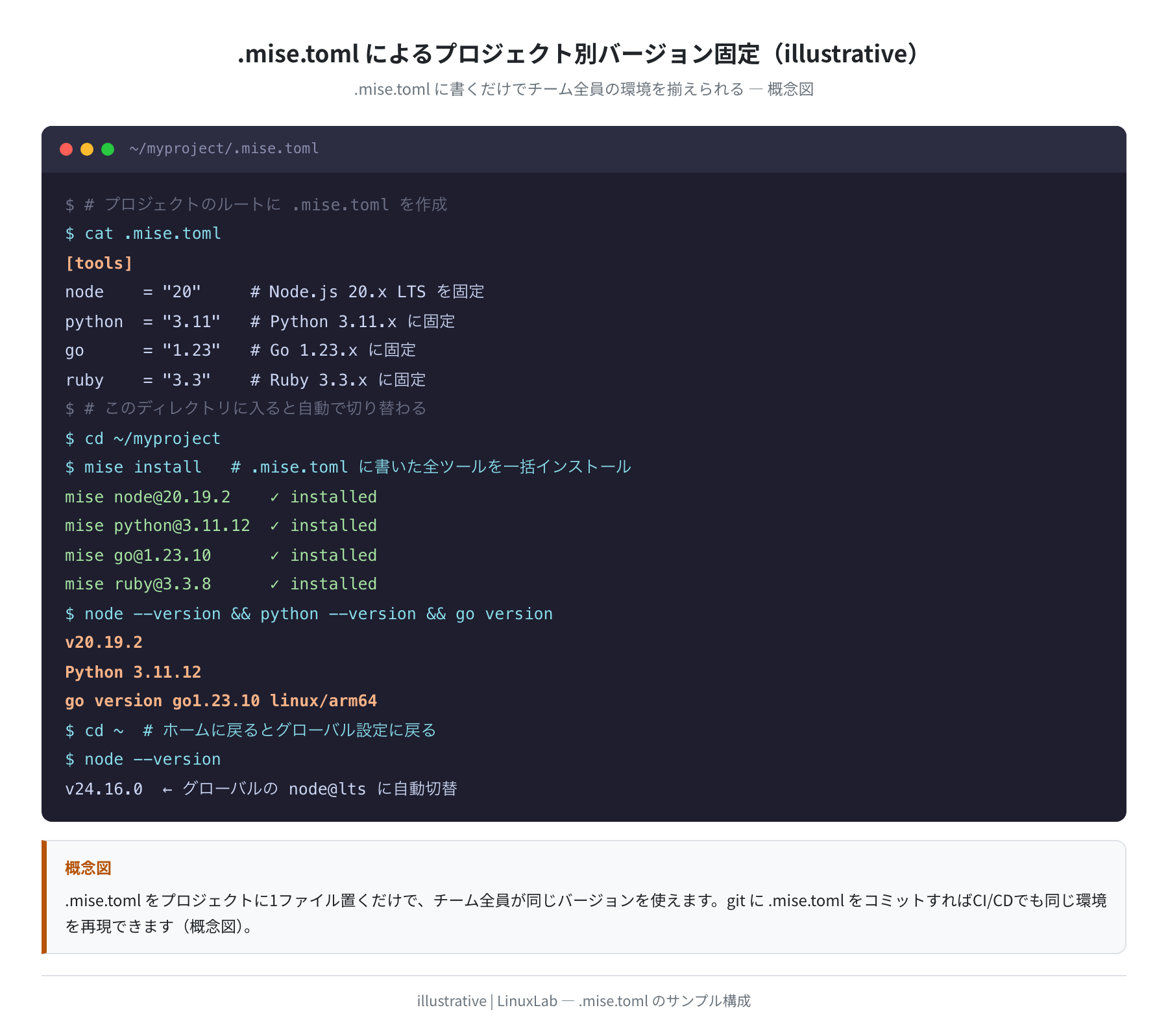Click the node = "20" config line
The image size is (1168, 1036).
pos(274,292)
